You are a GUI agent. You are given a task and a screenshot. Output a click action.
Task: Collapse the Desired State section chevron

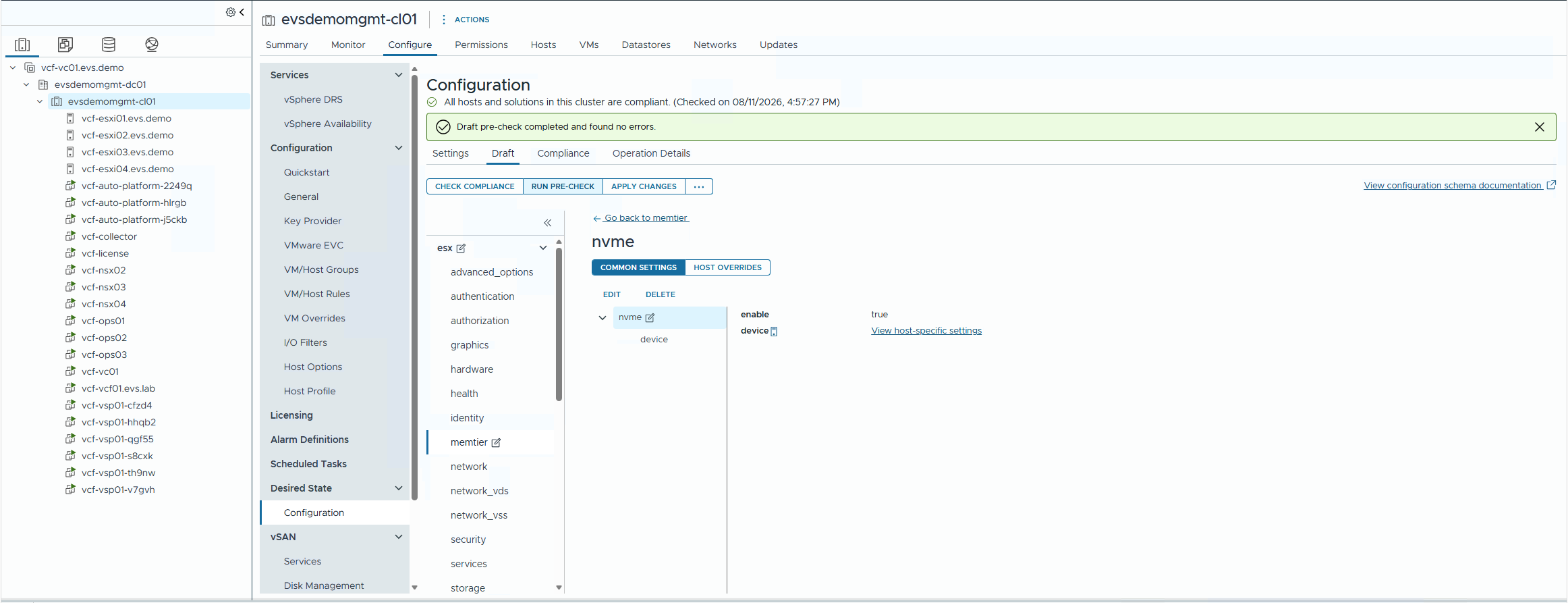pos(399,488)
